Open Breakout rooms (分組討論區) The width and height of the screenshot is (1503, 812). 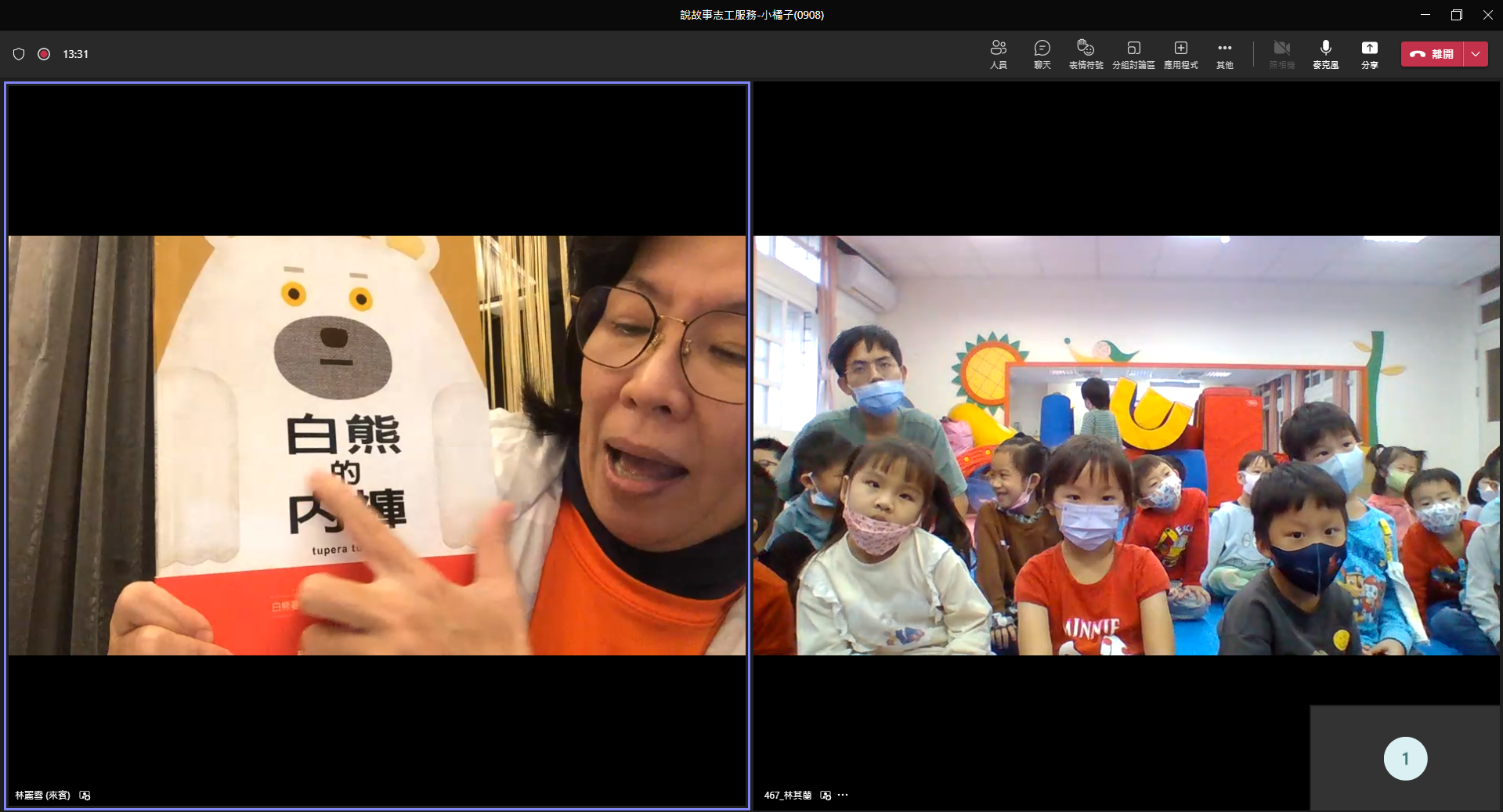(1133, 54)
